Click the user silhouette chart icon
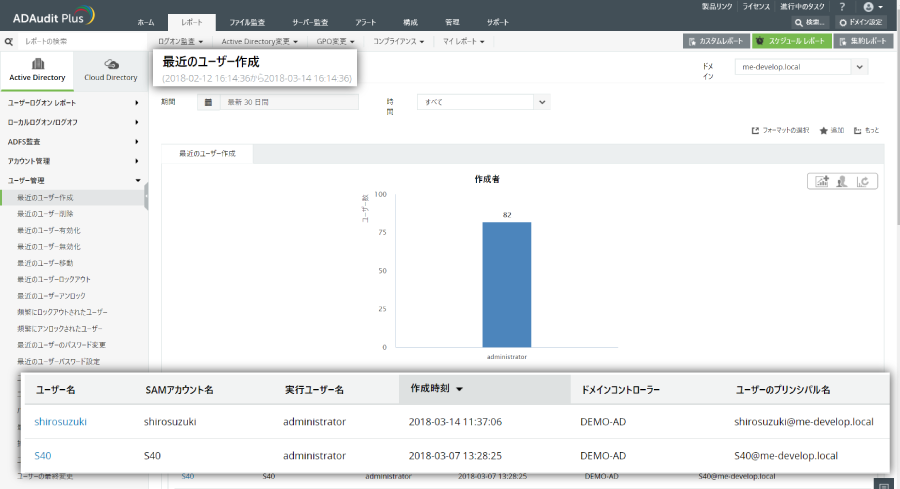The height and width of the screenshot is (489, 900). (842, 181)
